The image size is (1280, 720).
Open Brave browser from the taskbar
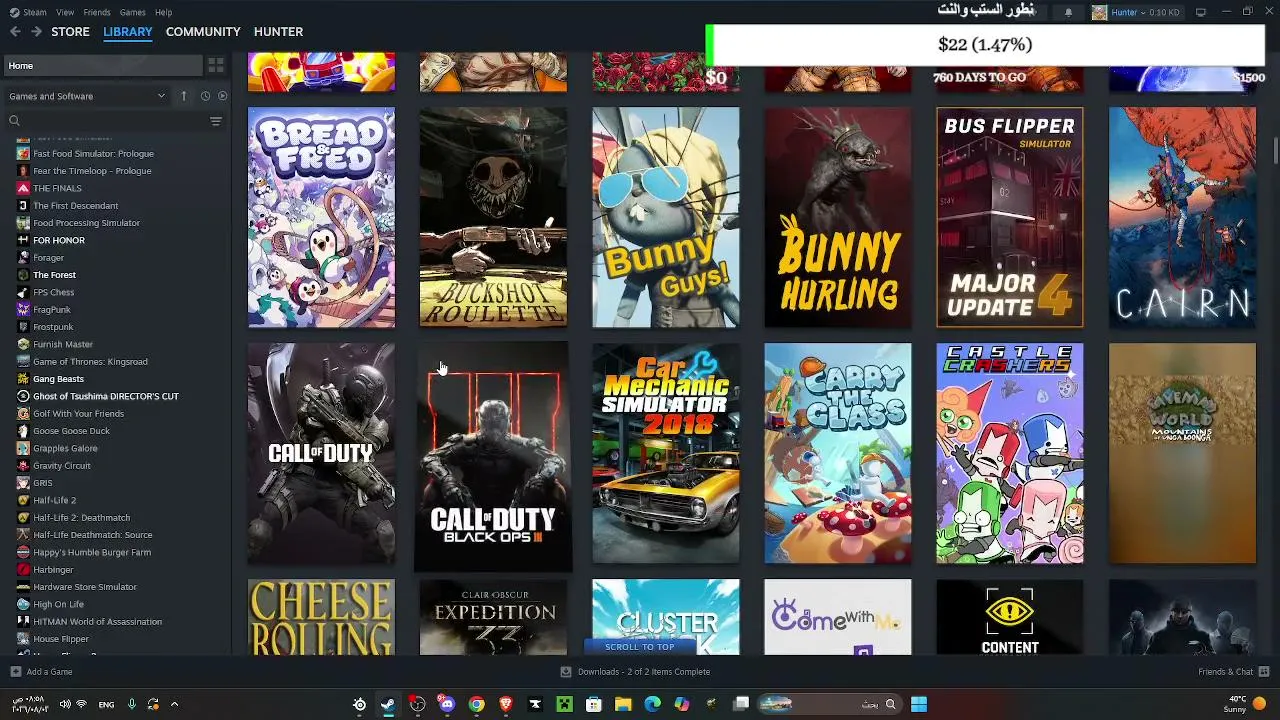(506, 704)
